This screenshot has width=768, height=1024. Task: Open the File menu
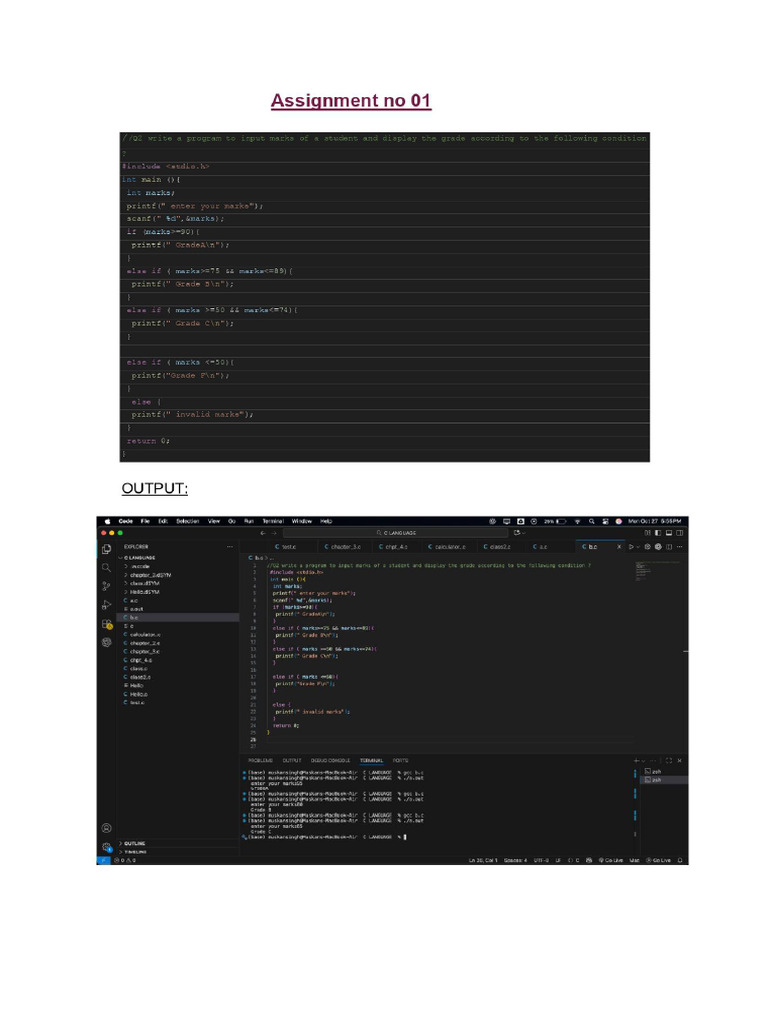tap(145, 521)
